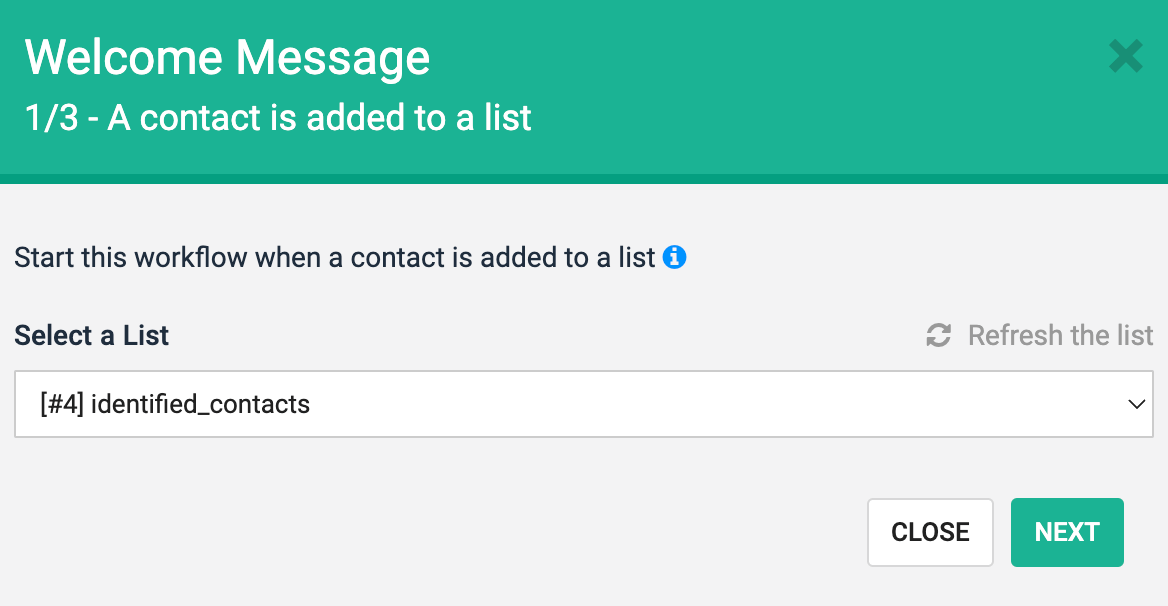1168x606 pixels.
Task: Close the dialog with the header X icon
Action: 1125,56
